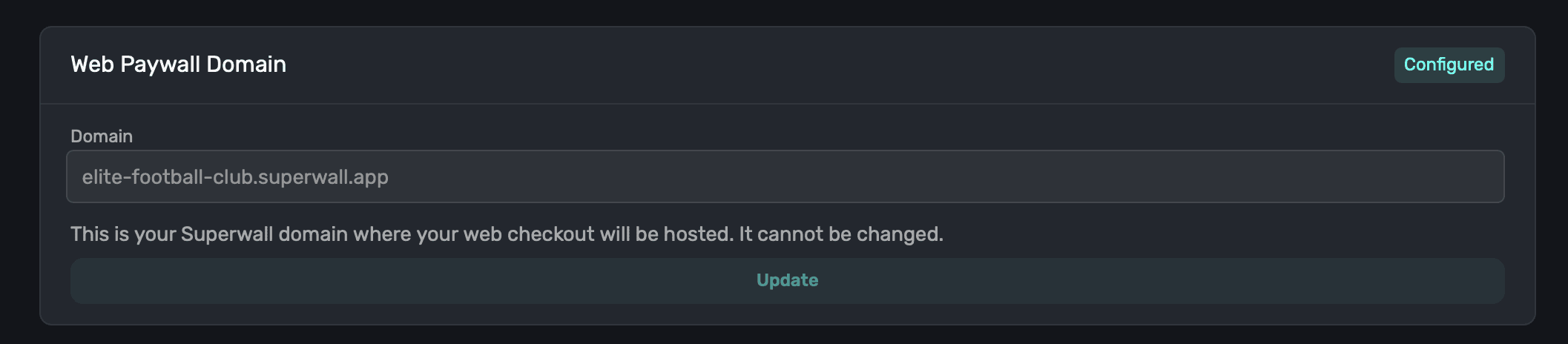
Task: Focus the field containing the superwall.app domain
Action: click(x=785, y=176)
